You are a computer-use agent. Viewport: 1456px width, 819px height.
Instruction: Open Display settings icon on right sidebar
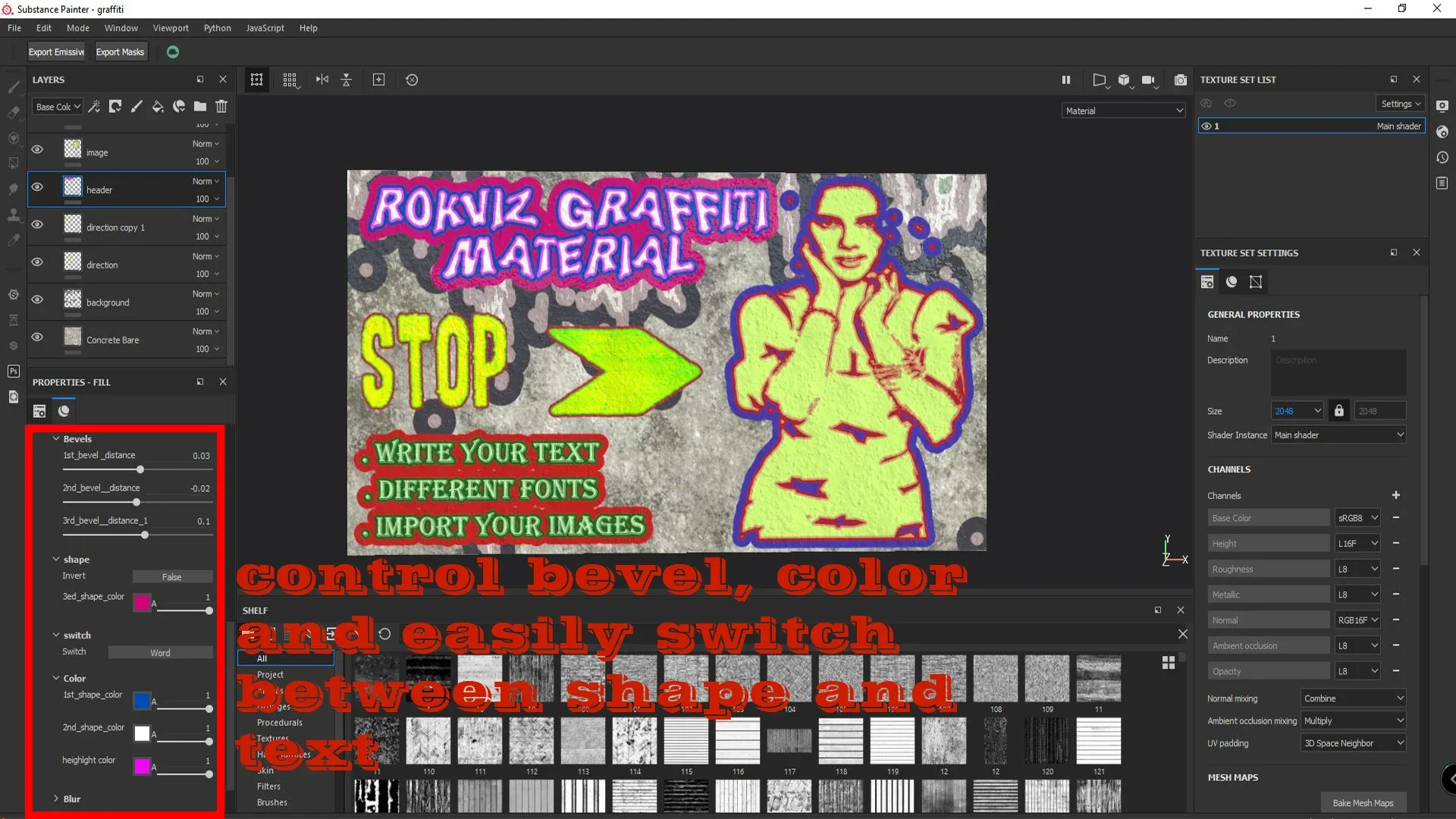point(1442,106)
